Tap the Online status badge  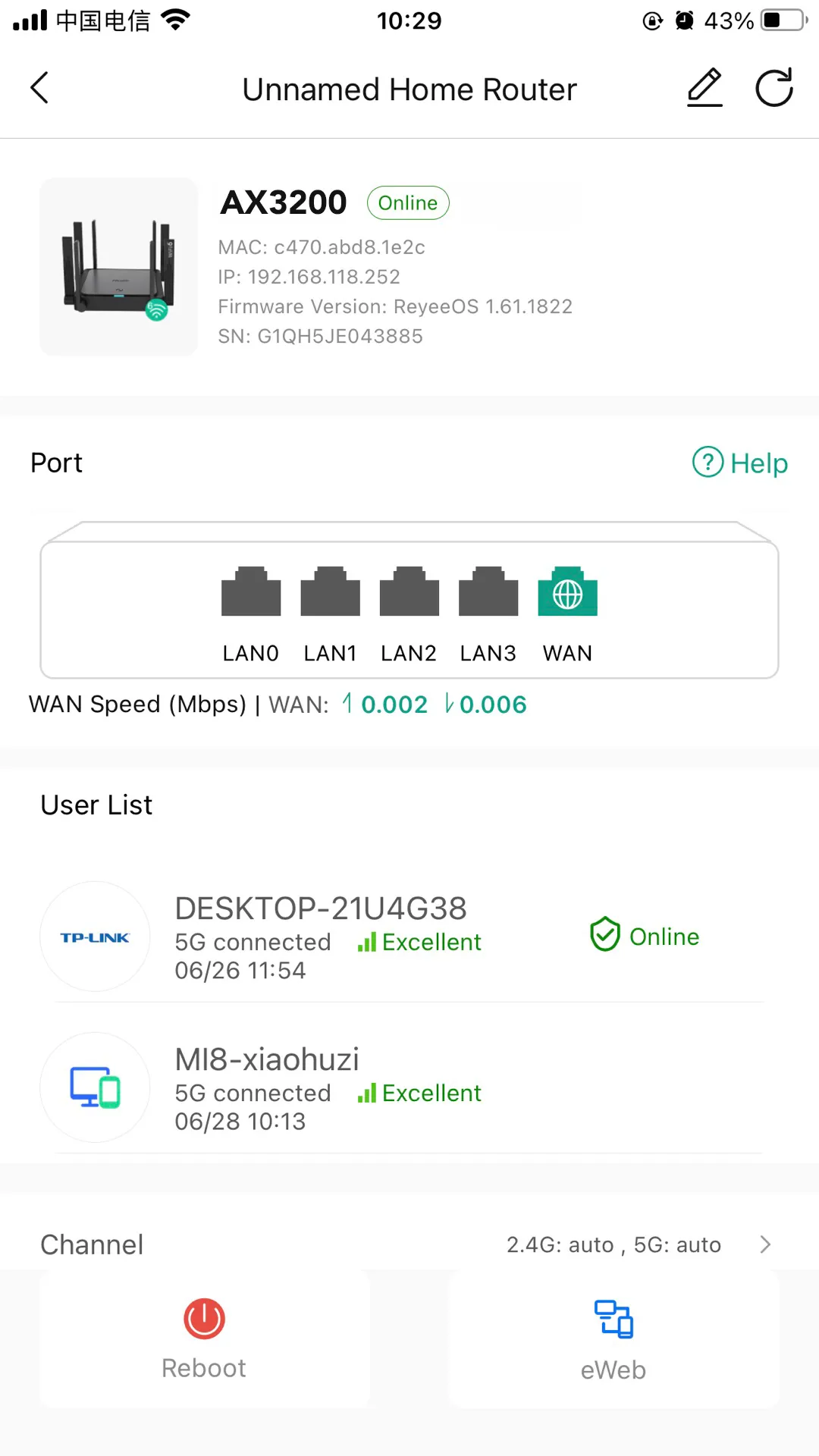pyautogui.click(x=408, y=203)
